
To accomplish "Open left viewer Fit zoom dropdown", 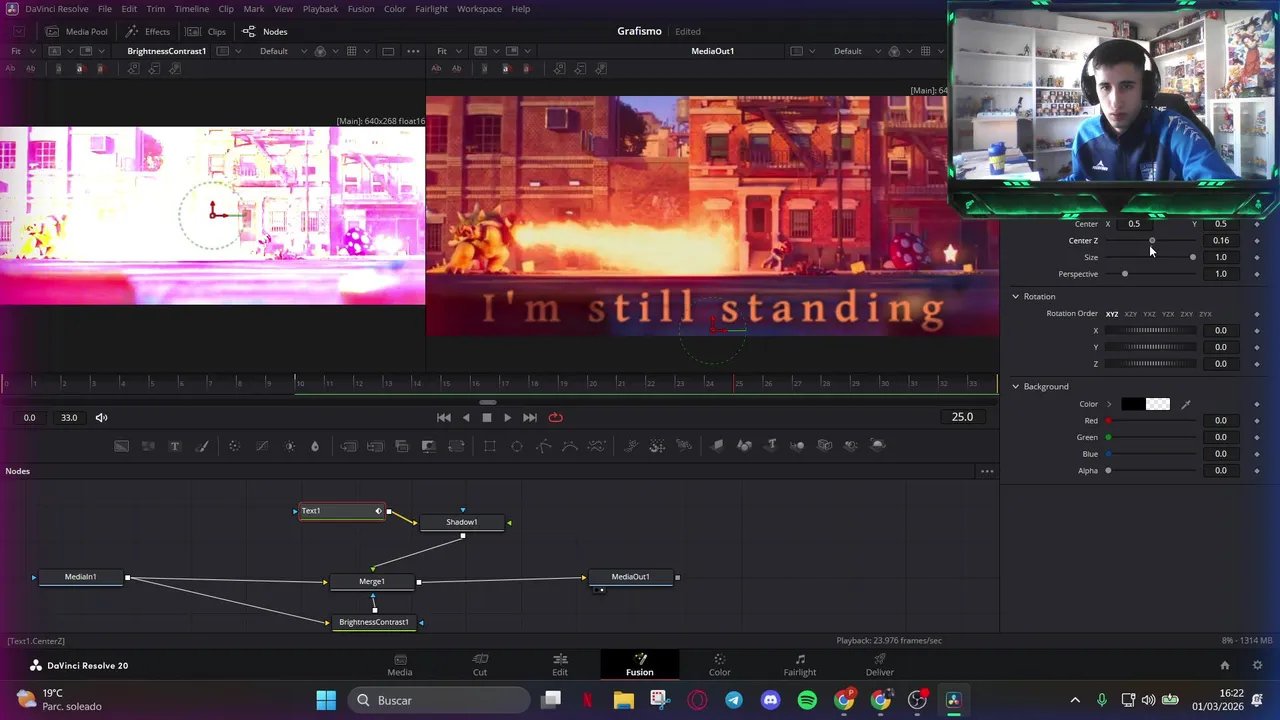I will coord(22,51).
